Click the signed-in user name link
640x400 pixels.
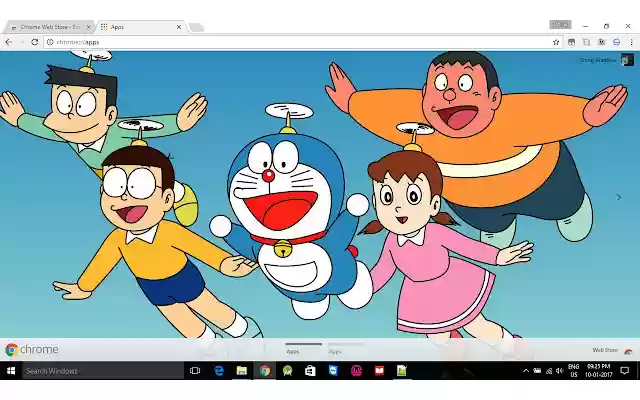click(x=598, y=60)
